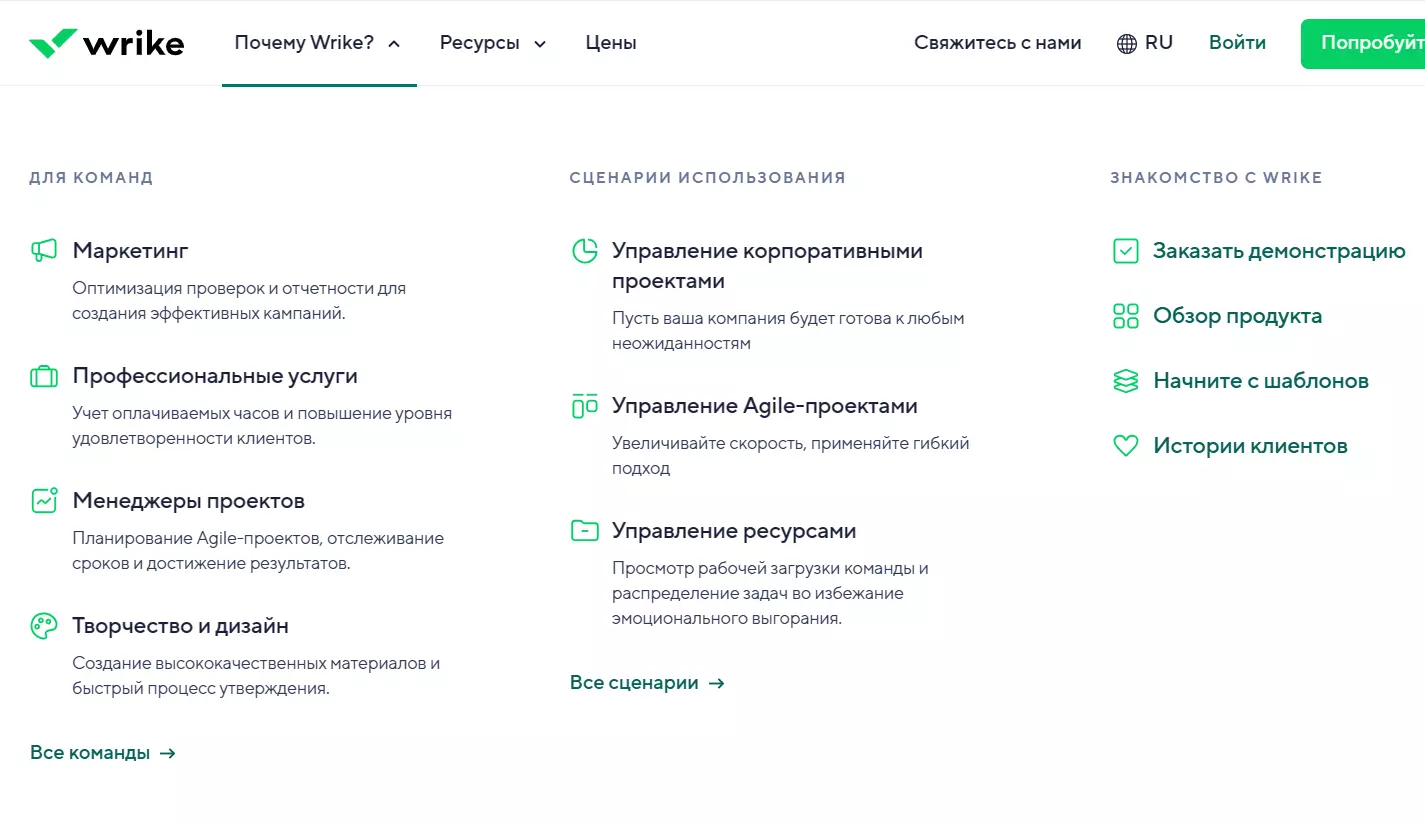The width and height of the screenshot is (1425, 823).
Task: Click the folder icon beside Управление ресурсами
Action: [x=584, y=531]
